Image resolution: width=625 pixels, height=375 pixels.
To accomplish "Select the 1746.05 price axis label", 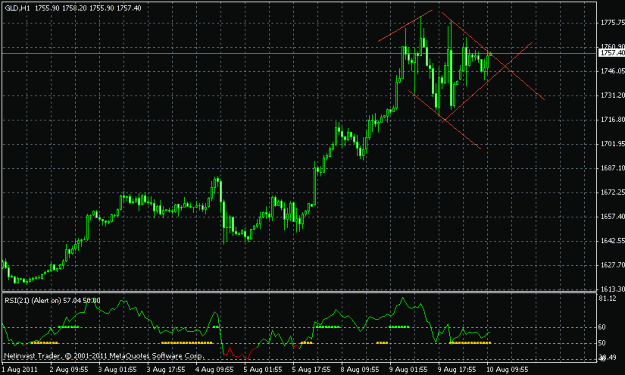I will click(x=613, y=71).
